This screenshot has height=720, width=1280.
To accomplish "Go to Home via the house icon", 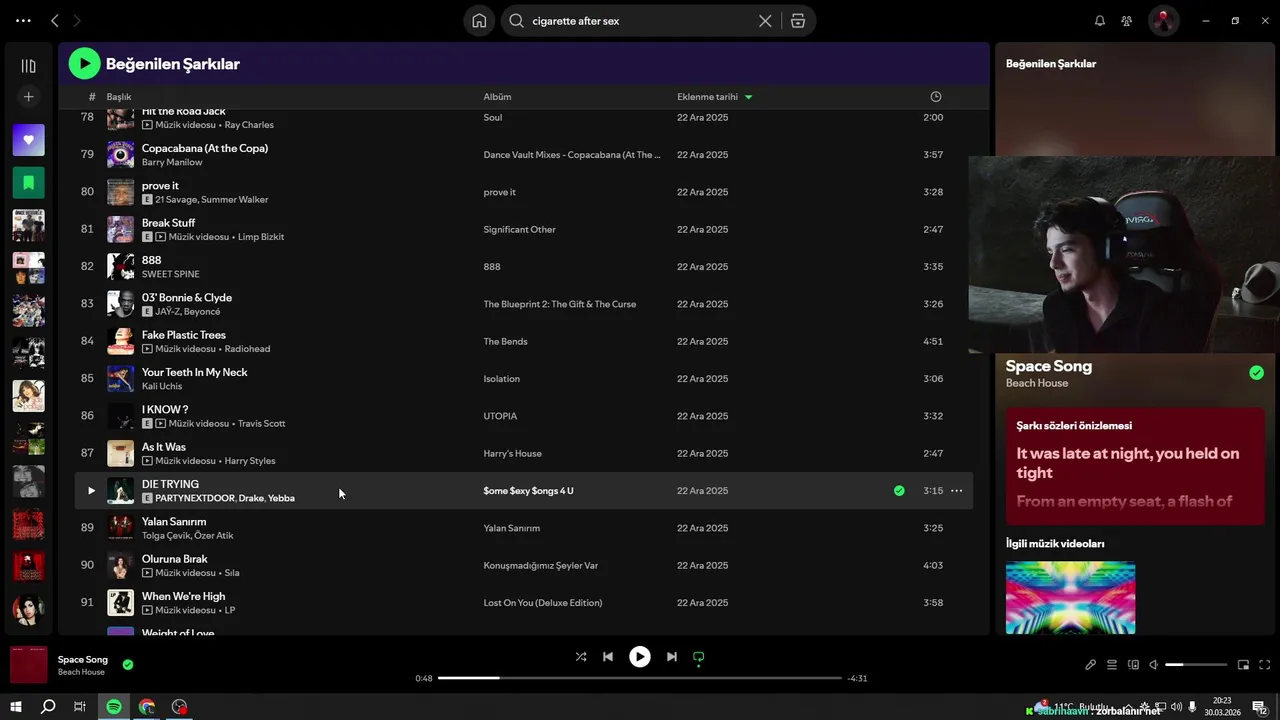I will click(x=480, y=21).
